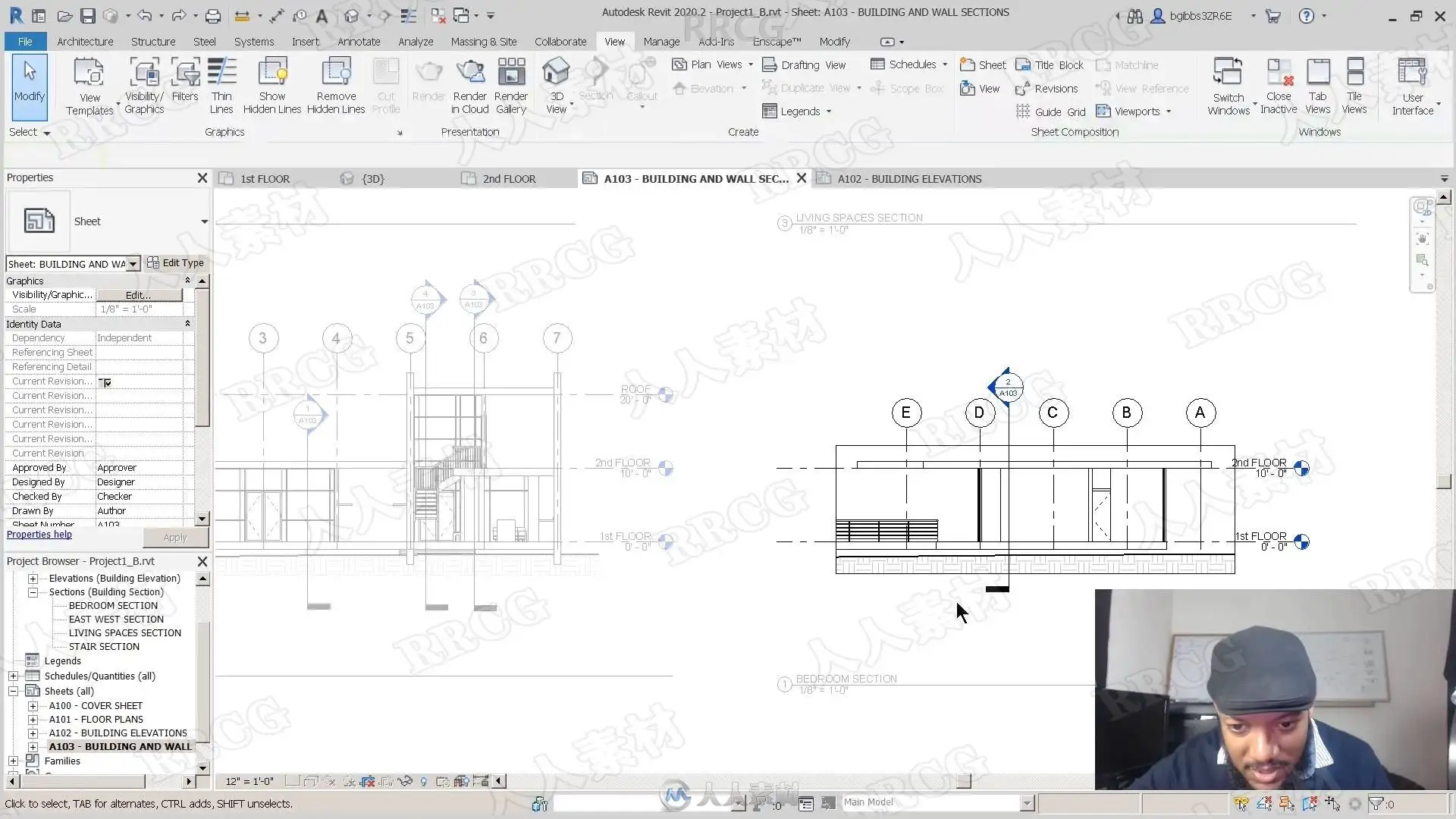Viewport: 1456px width, 819px height.
Task: Save the project with the floppy icon
Action: point(87,16)
